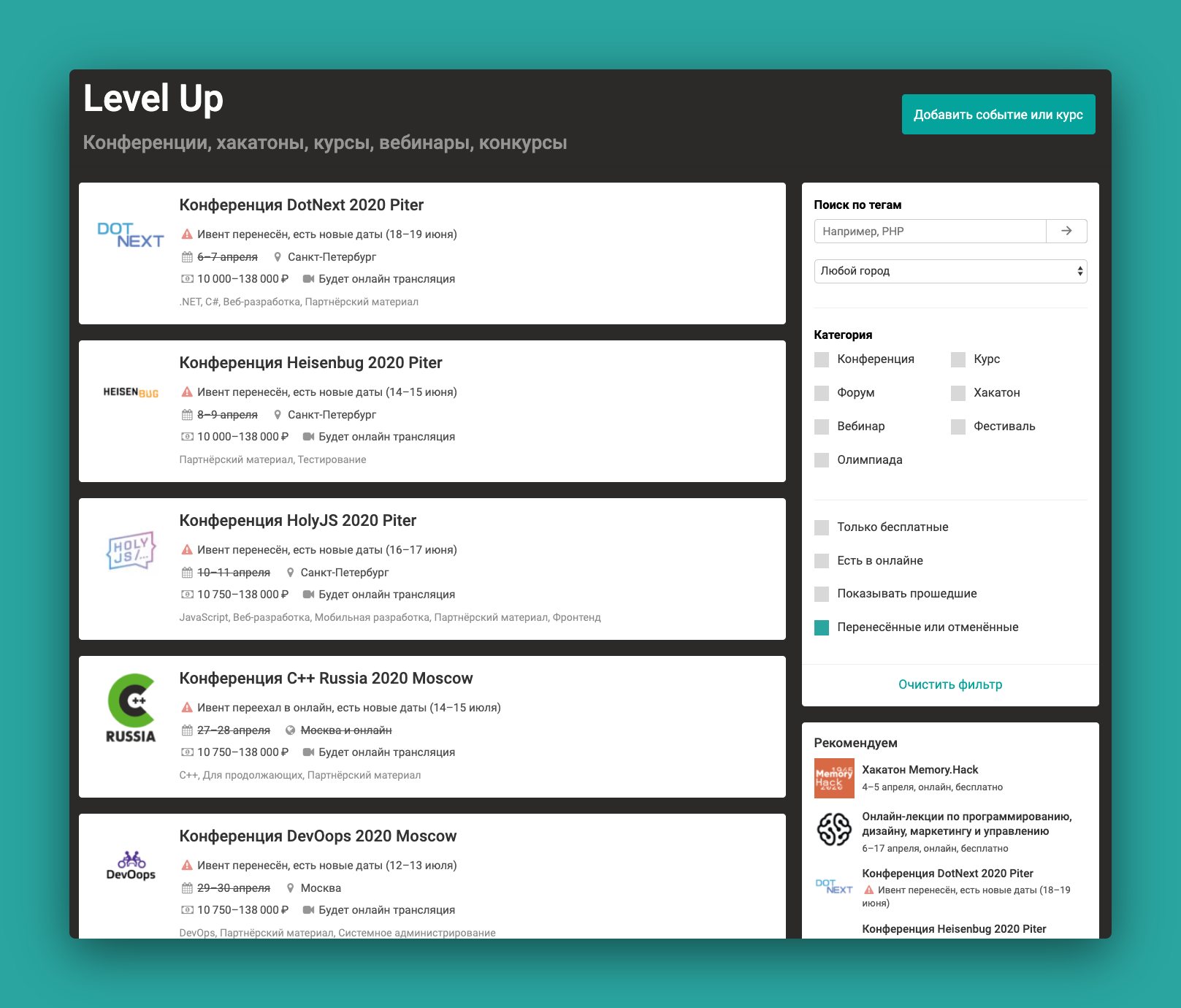Open Конференция DotNext 2020 Piter title in event list
Viewport: 1181px width, 1008px height.
coord(302,205)
